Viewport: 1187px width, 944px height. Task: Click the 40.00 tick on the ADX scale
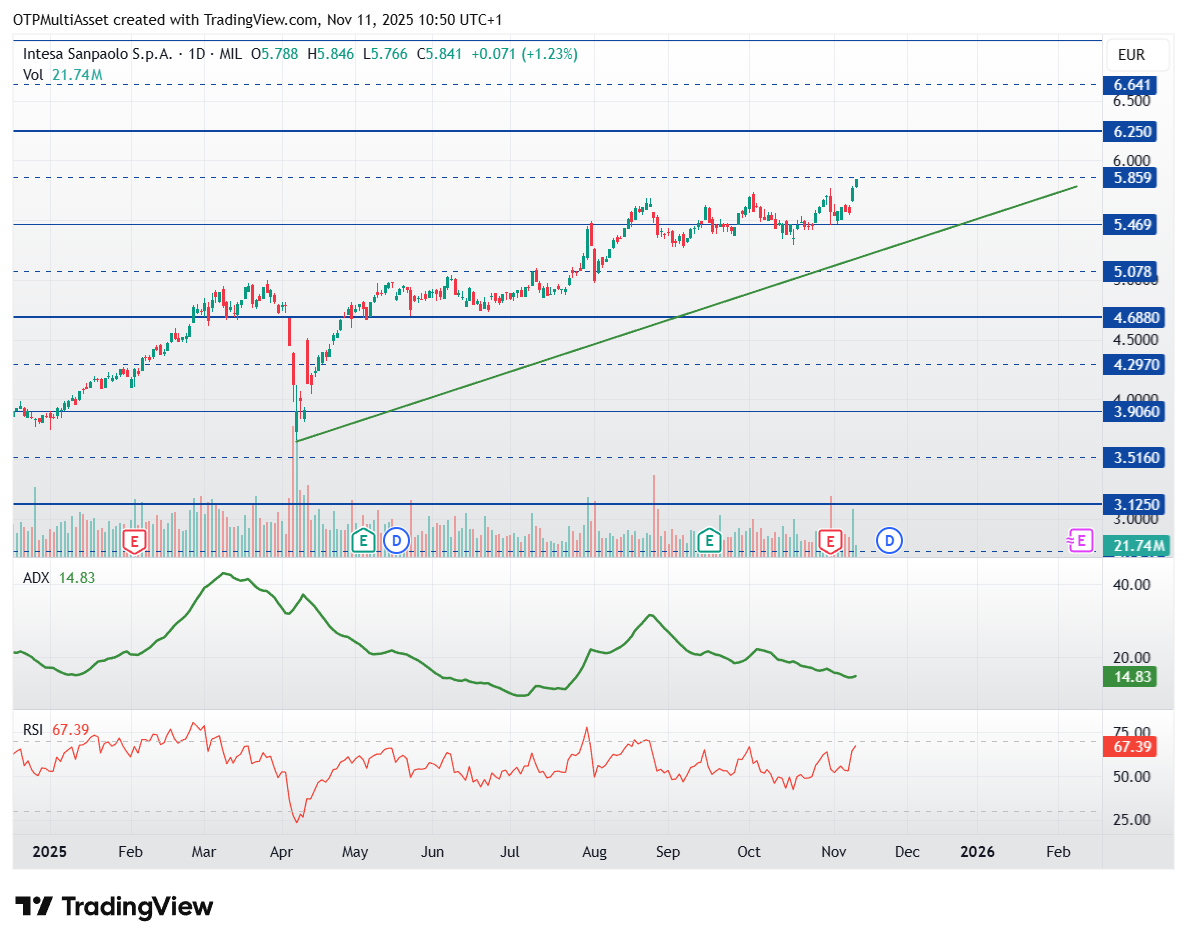pyautogui.click(x=1132, y=584)
